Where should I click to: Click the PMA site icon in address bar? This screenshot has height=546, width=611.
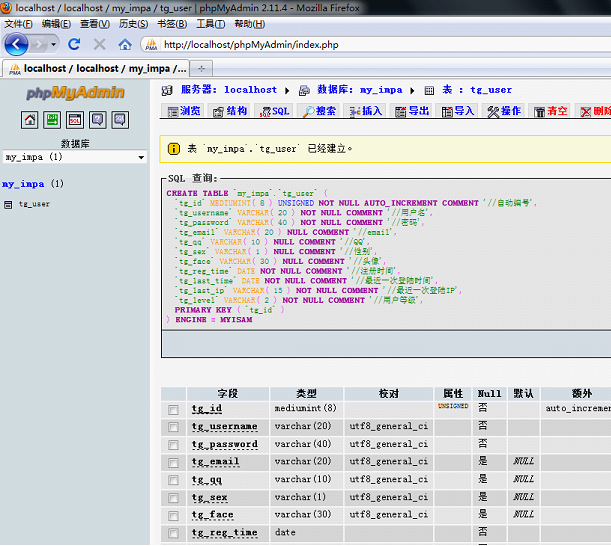click(x=151, y=45)
